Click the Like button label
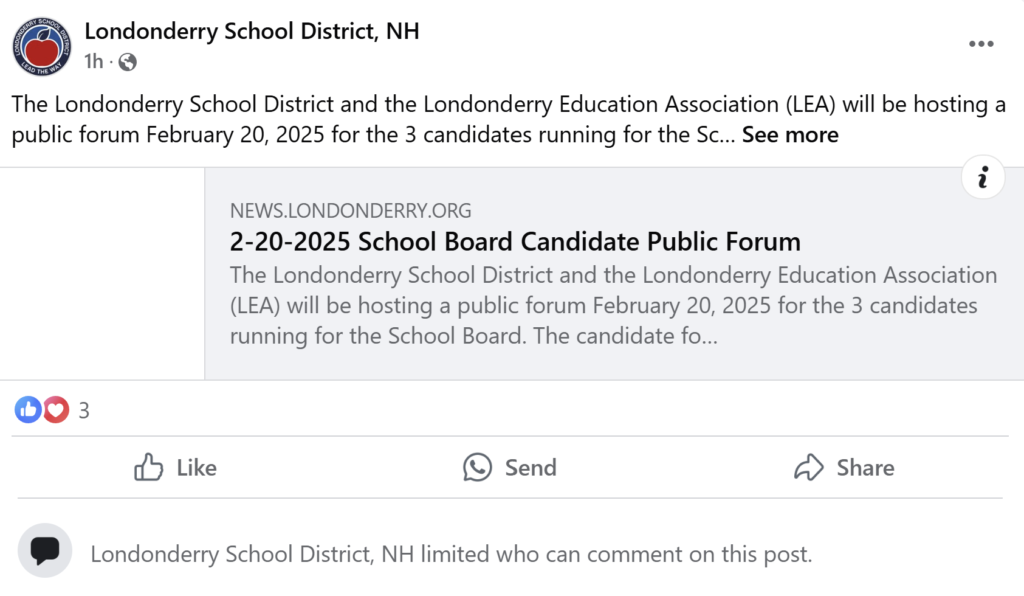1024x596 pixels. pyautogui.click(x=197, y=467)
